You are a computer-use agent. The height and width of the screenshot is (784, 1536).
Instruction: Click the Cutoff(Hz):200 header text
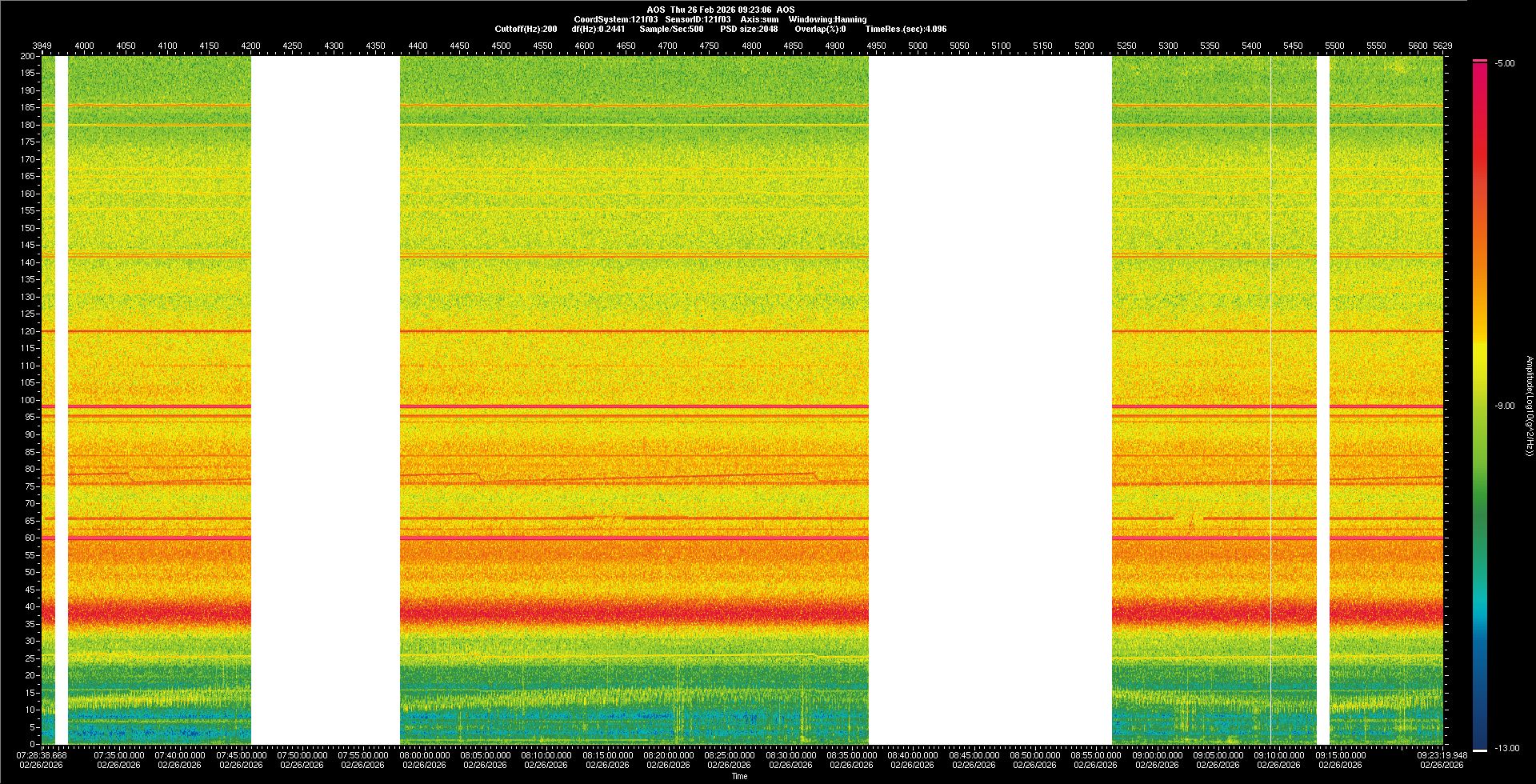(x=526, y=29)
